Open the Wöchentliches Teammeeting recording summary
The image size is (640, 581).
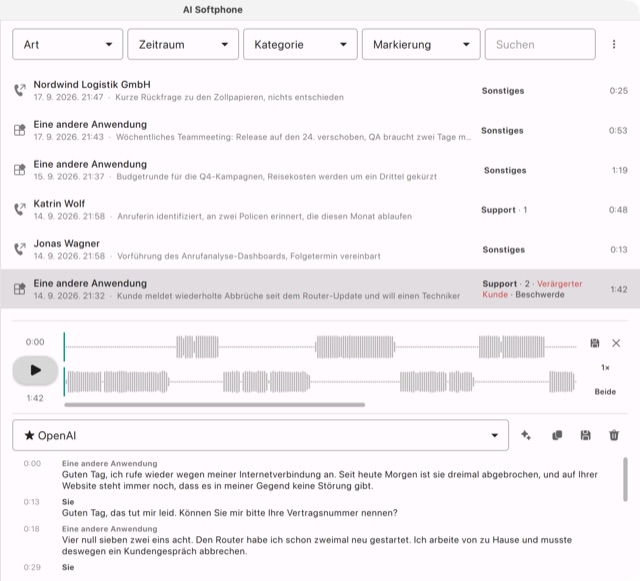click(x=293, y=137)
